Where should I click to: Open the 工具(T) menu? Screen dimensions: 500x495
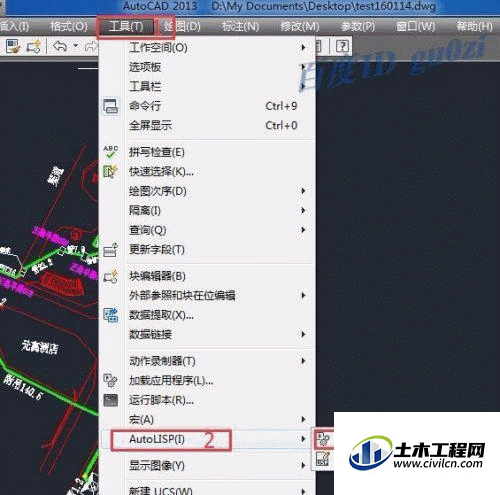tap(126, 26)
